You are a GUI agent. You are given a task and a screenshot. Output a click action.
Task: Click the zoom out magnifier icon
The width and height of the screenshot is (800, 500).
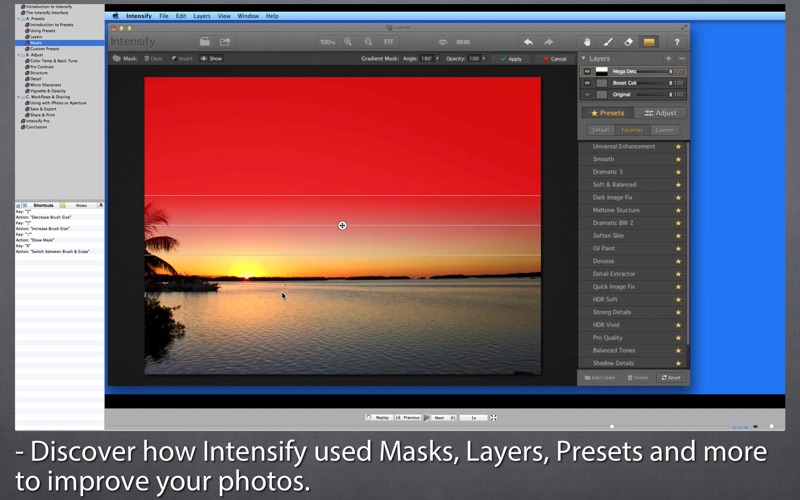point(368,42)
